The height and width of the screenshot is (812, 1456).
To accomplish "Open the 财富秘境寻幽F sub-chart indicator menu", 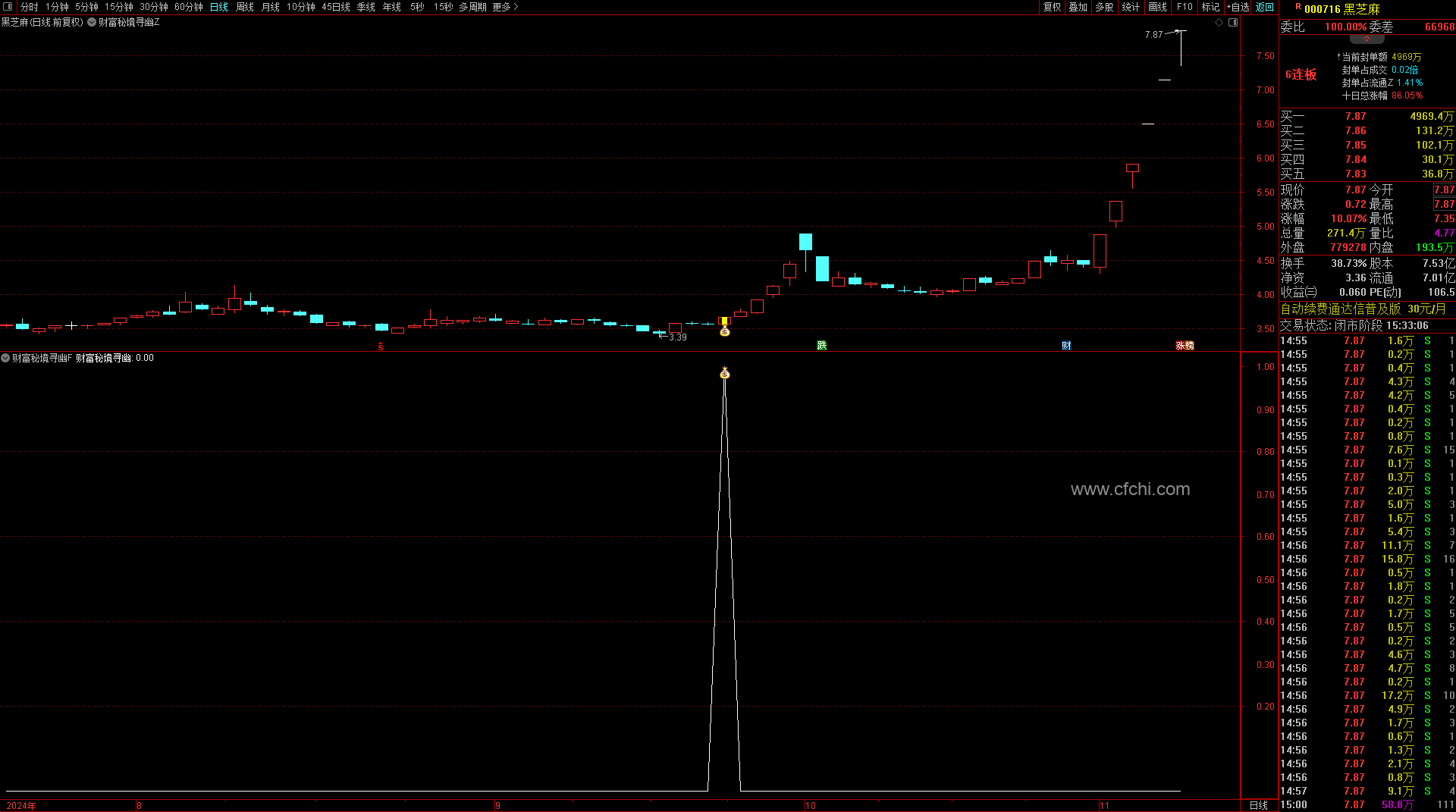I will point(5,358).
